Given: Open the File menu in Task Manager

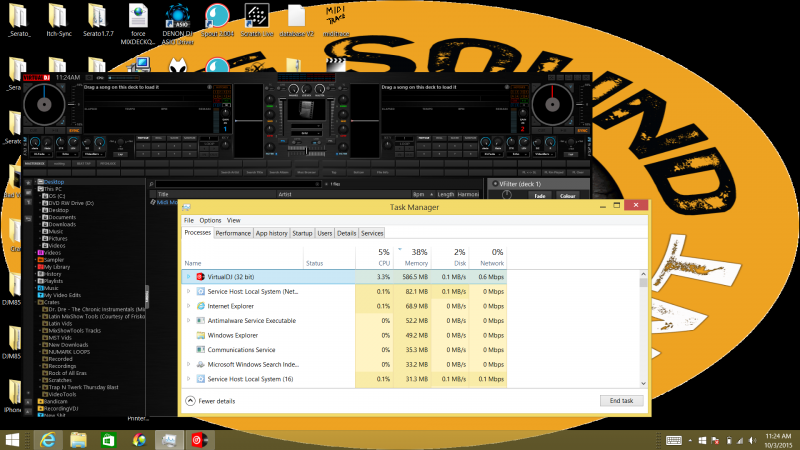Looking at the screenshot, I should click(x=189, y=220).
